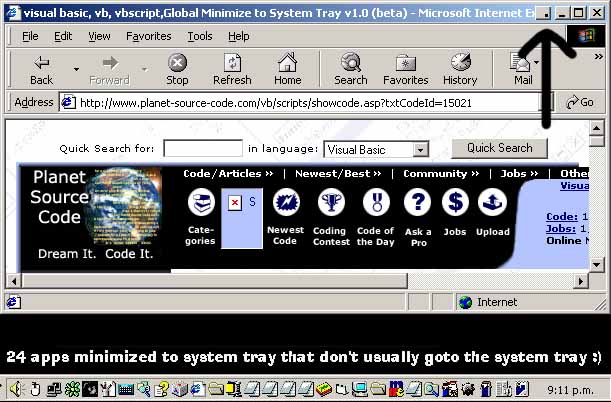Select the Ask a Pro icon
Image resolution: width=611 pixels, height=402 pixels.
[417, 205]
